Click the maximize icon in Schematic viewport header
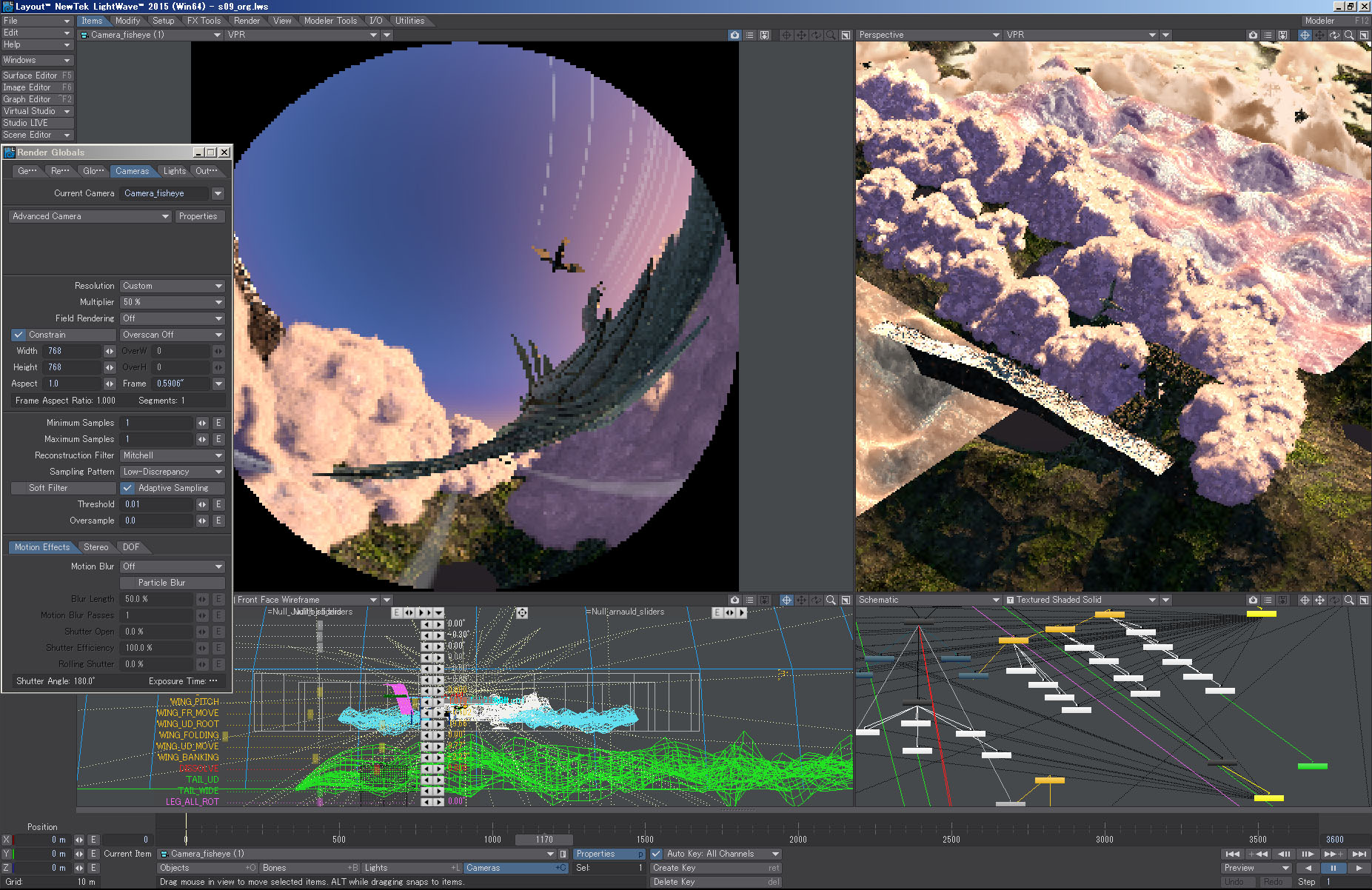Viewport: 1372px width, 890px height. [x=1364, y=600]
